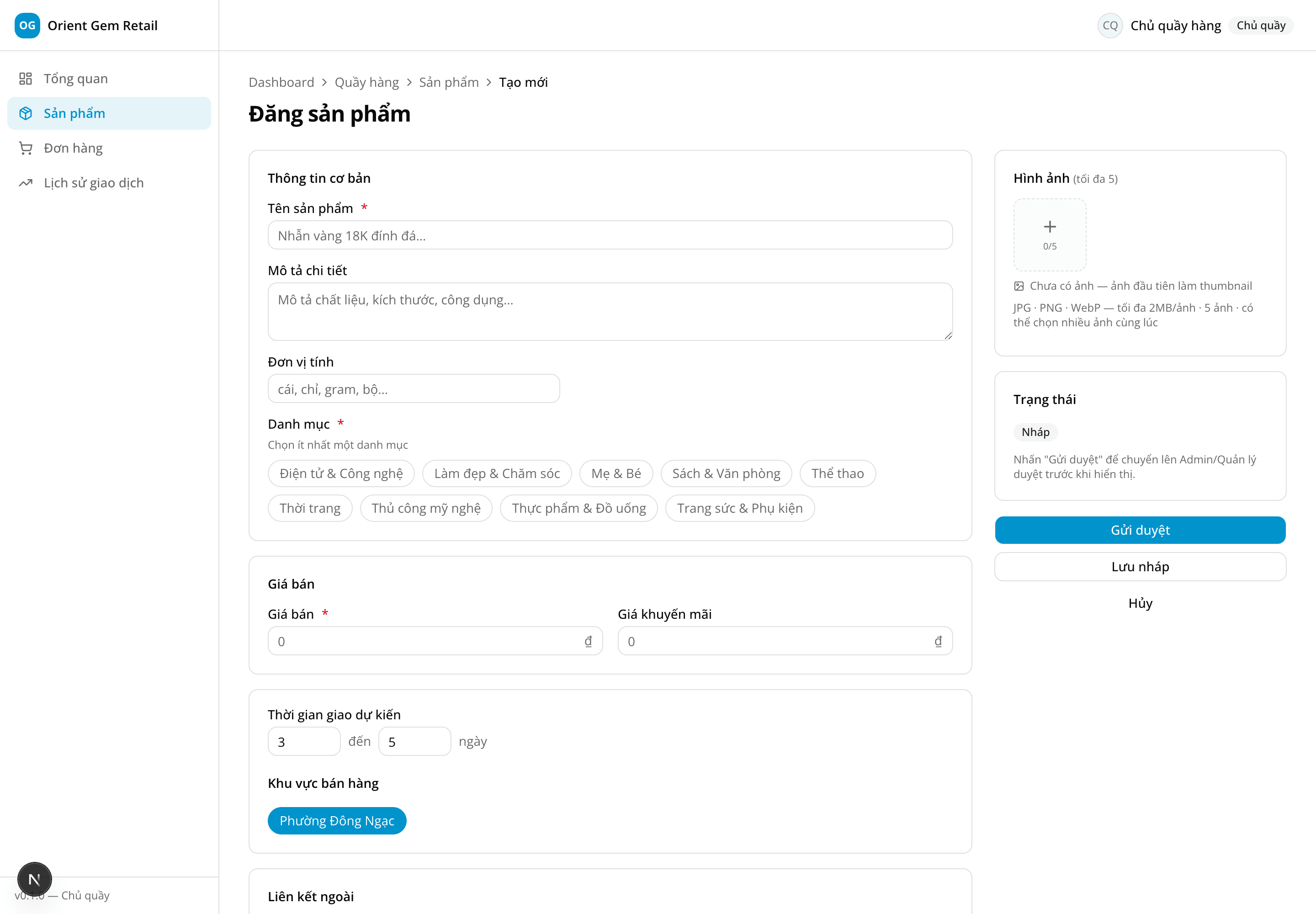Screen dimensions: 1316x914
Task: Toggle the Thực phẩm & Đồ uống category
Action: click(579, 508)
